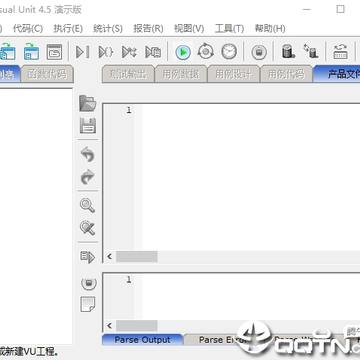The height and width of the screenshot is (360, 360).
Task: Click left scroll arrow of upper editor
Action: tap(109, 257)
